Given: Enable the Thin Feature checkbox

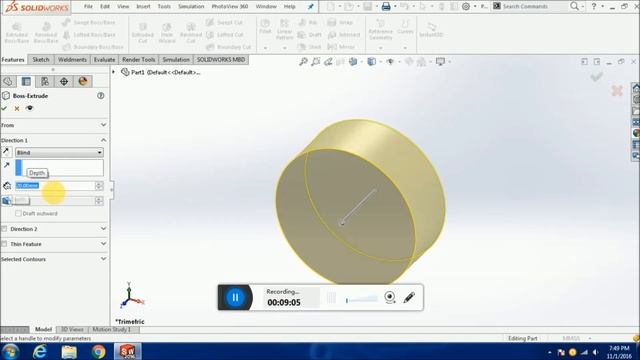Looking at the screenshot, I should (4, 244).
